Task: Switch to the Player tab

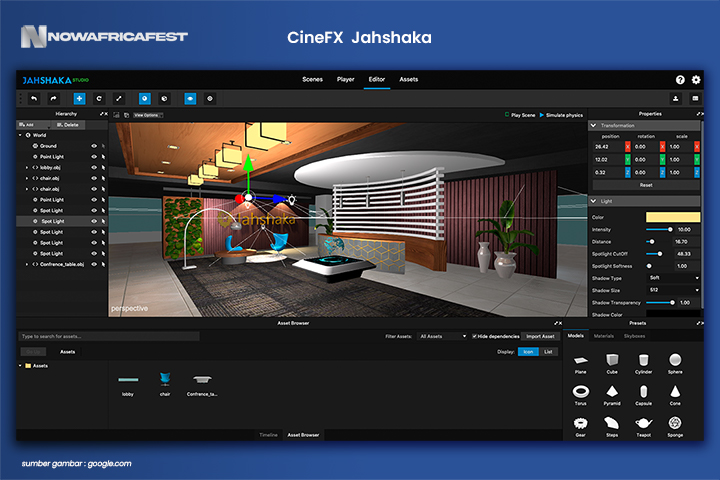Action: [x=346, y=79]
